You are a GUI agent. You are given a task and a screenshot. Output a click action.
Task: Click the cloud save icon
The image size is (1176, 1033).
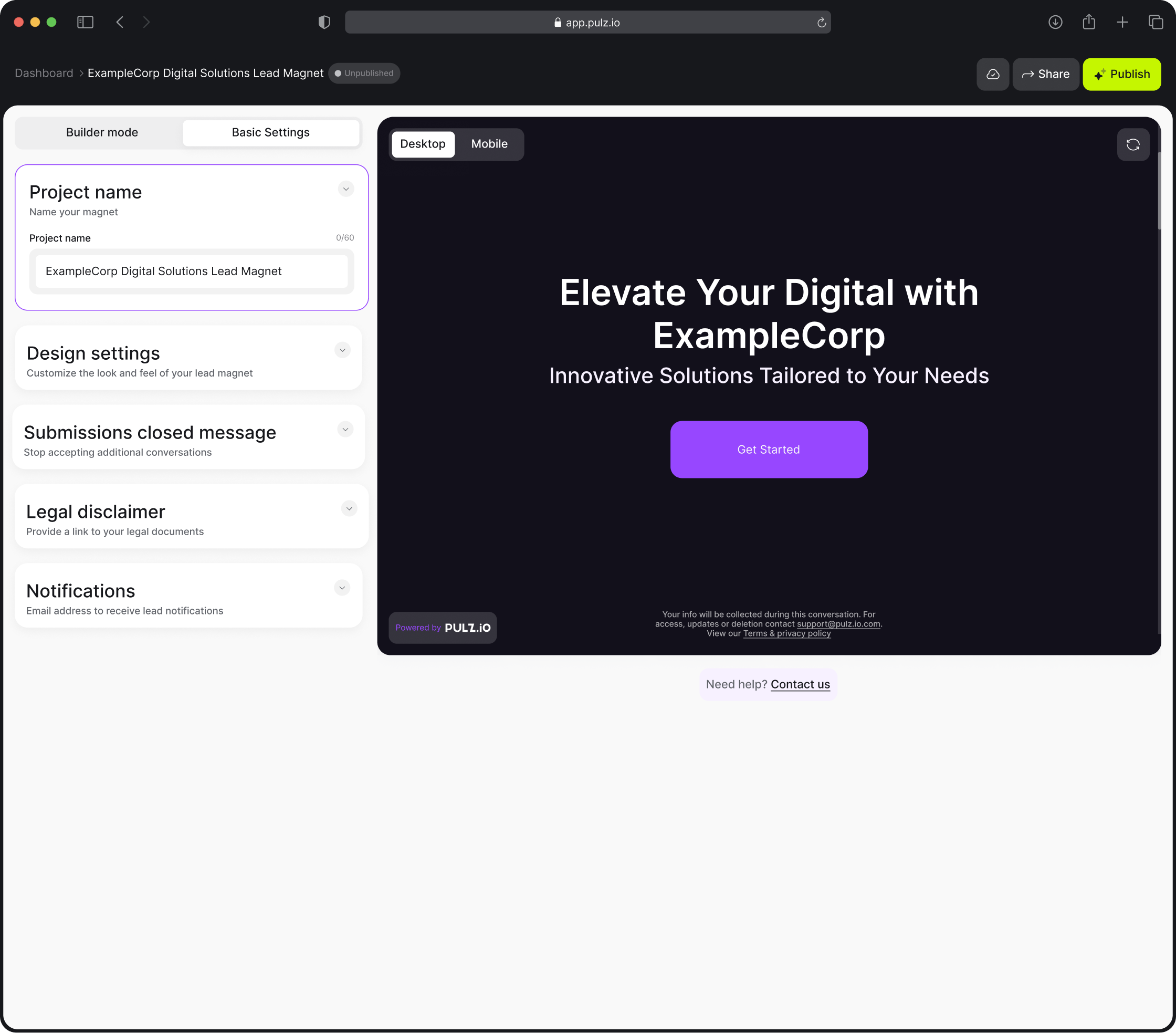[x=992, y=73]
